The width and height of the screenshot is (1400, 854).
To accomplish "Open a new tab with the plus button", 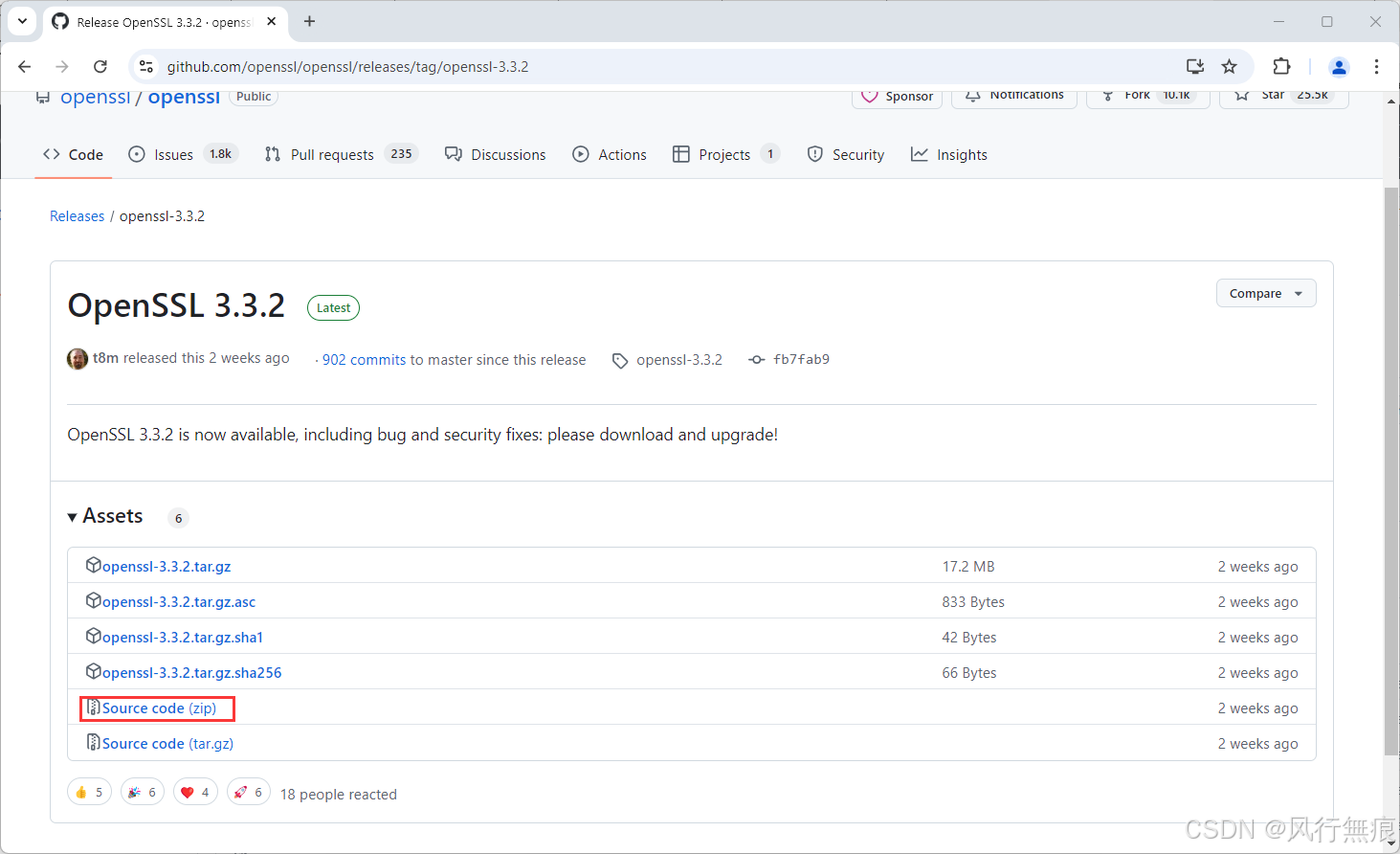I will tap(309, 21).
